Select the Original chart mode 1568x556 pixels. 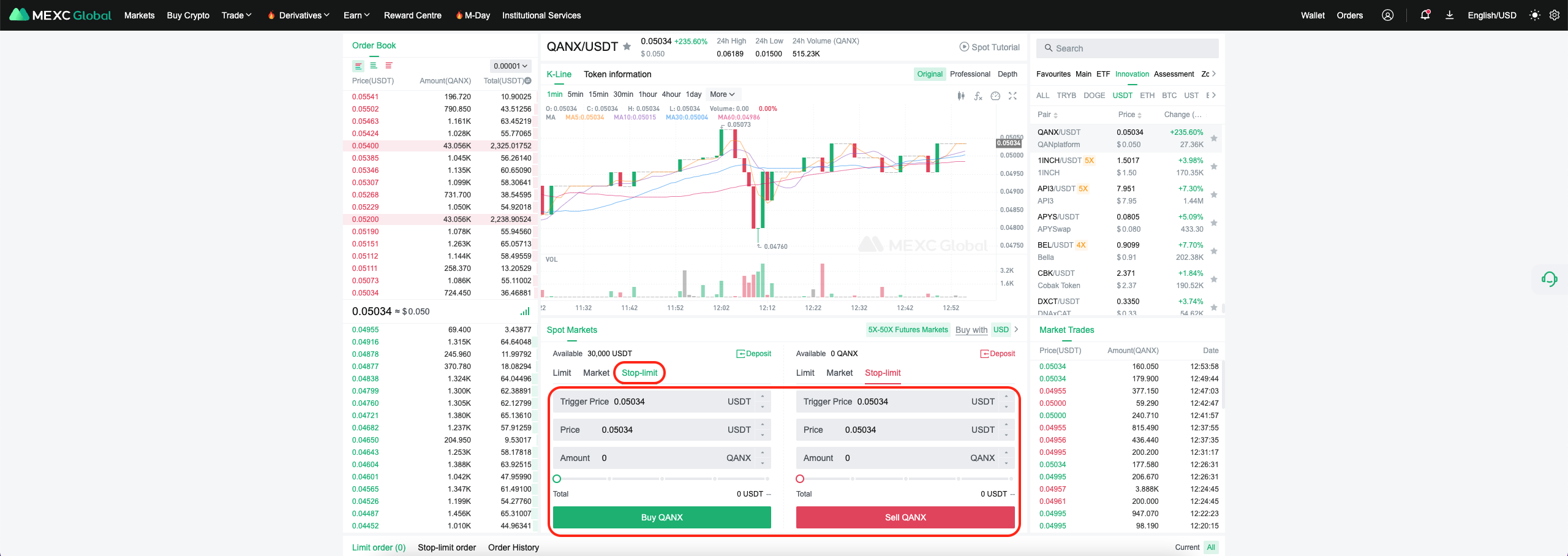pos(930,74)
